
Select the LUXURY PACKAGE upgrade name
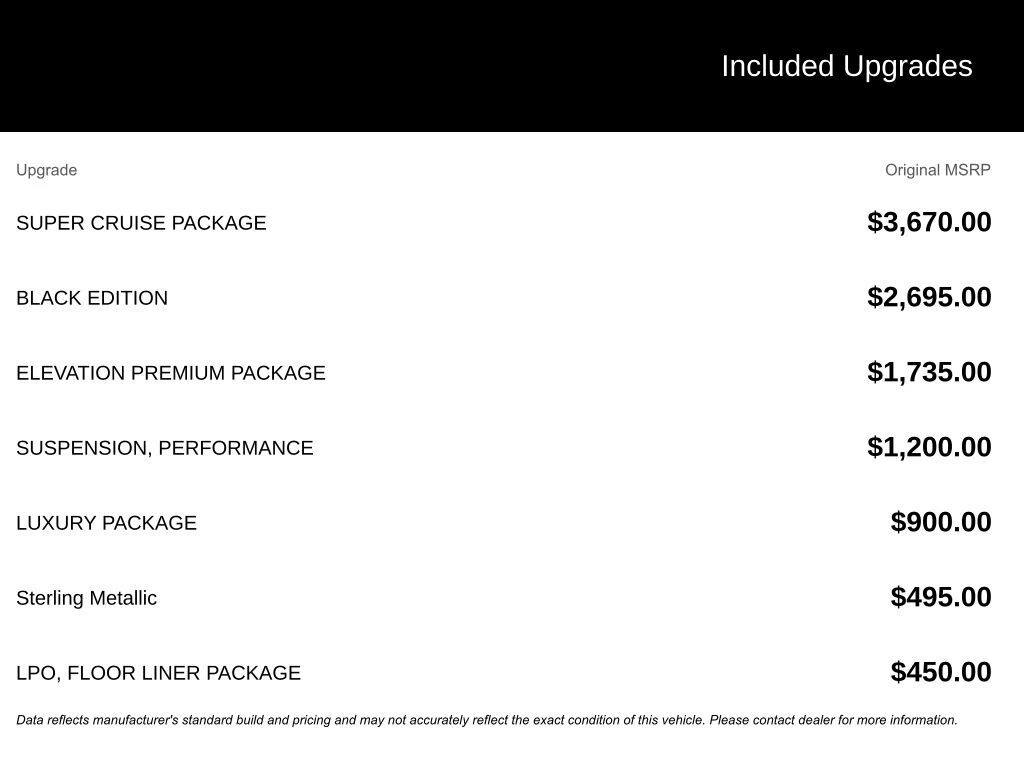106,523
